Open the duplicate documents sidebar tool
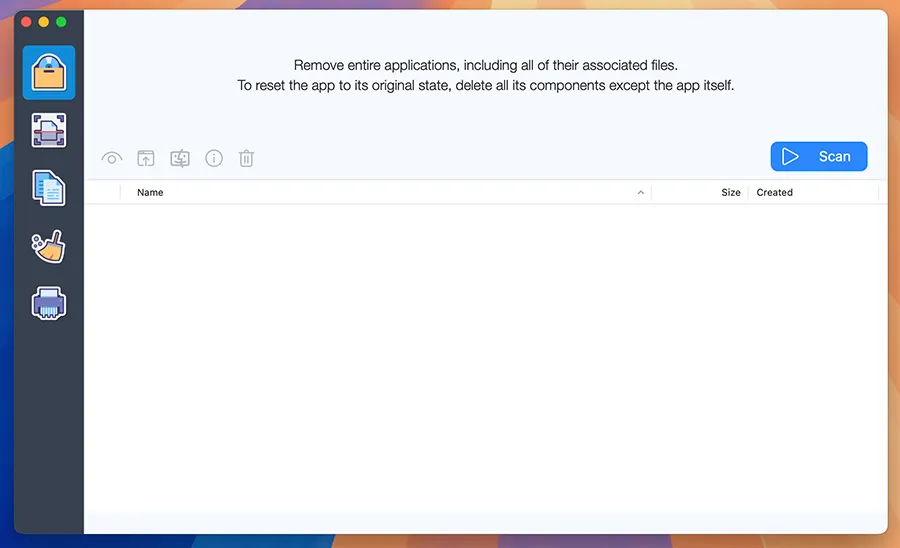The height and width of the screenshot is (548, 900). click(x=48, y=188)
